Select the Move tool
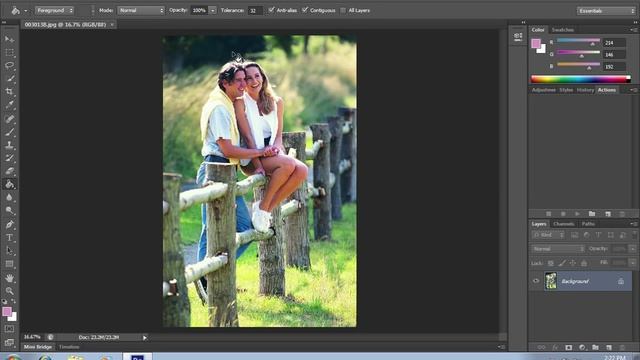 [9, 39]
